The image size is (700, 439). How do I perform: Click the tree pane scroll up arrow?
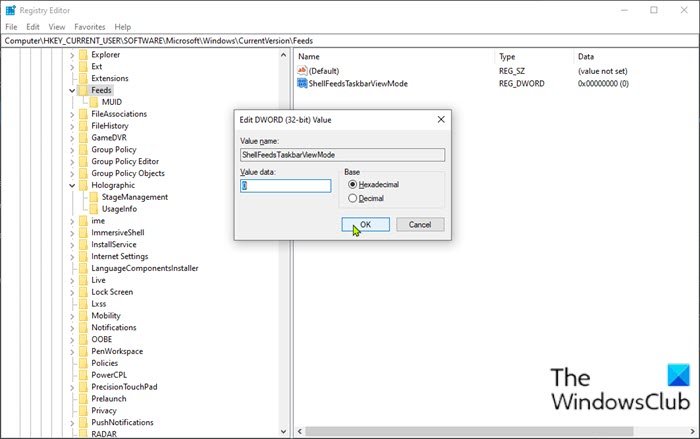coord(283,55)
